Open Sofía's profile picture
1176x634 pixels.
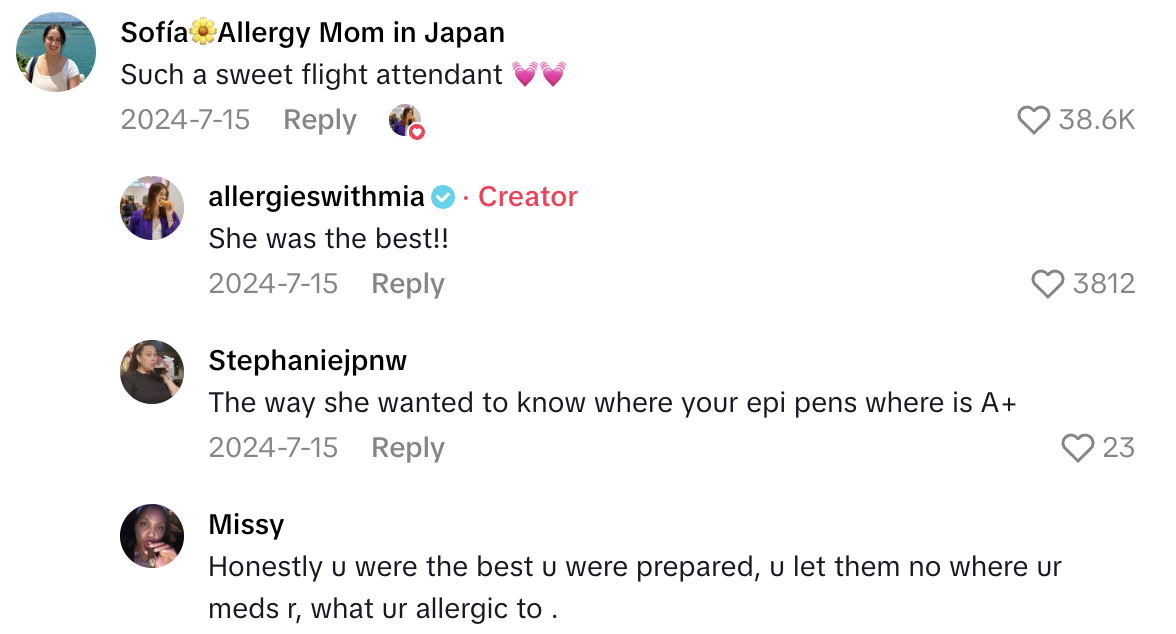(x=56, y=53)
